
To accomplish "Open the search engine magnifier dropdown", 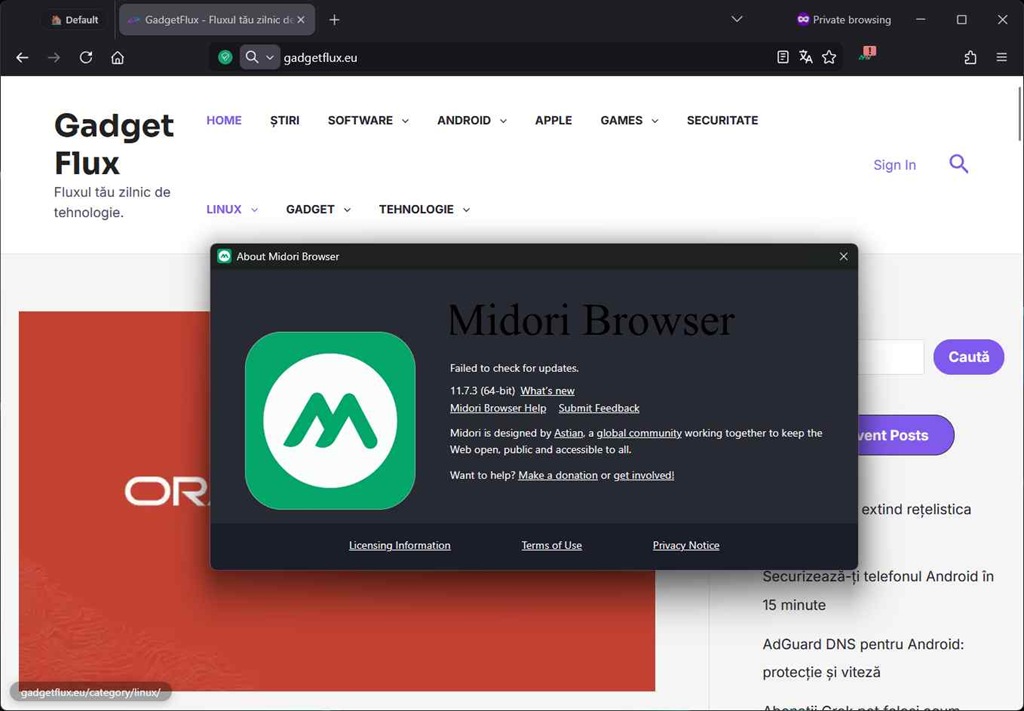I will pyautogui.click(x=259, y=57).
